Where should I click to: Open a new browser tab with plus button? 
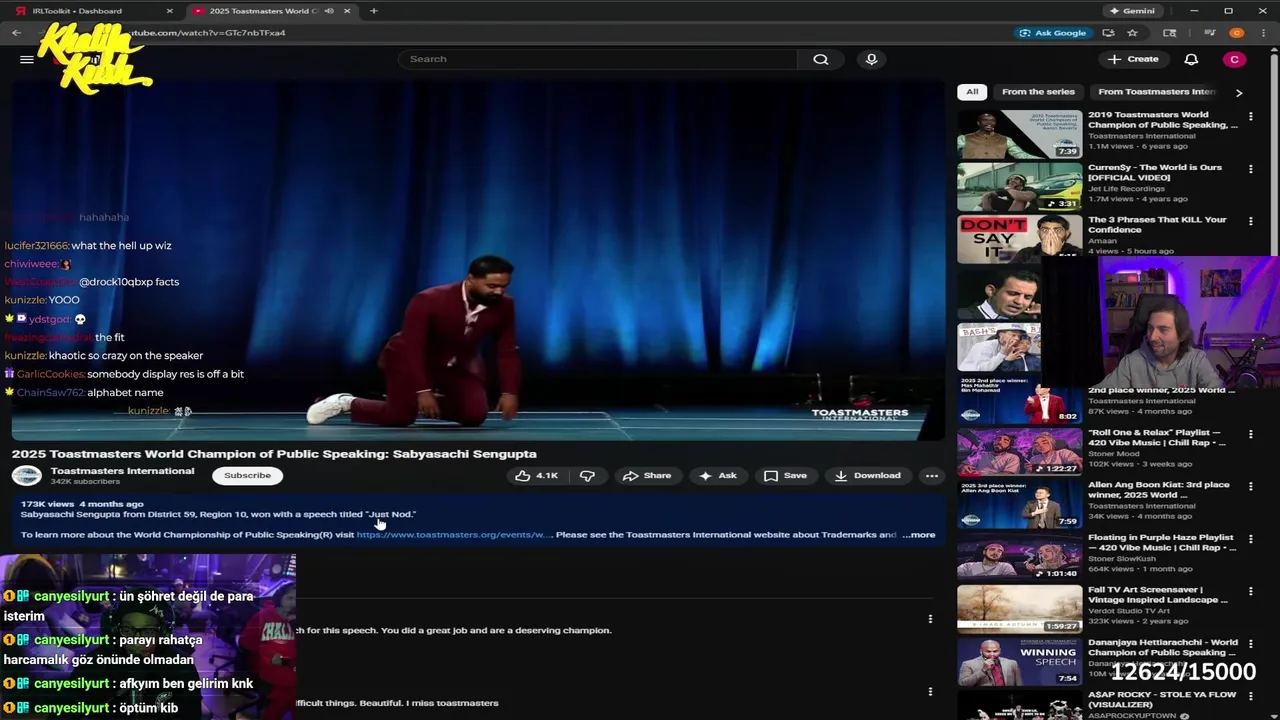[373, 11]
